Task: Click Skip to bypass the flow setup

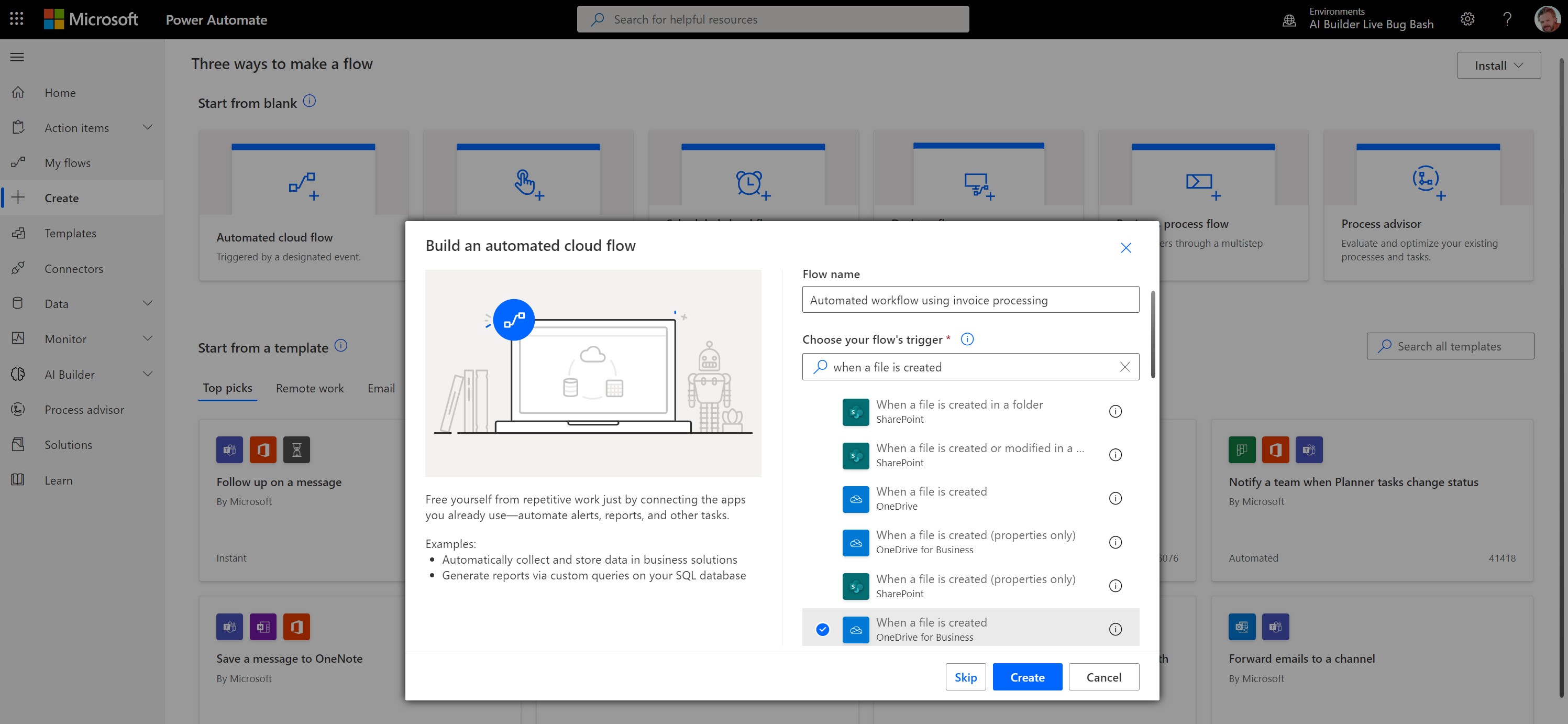Action: [966, 676]
